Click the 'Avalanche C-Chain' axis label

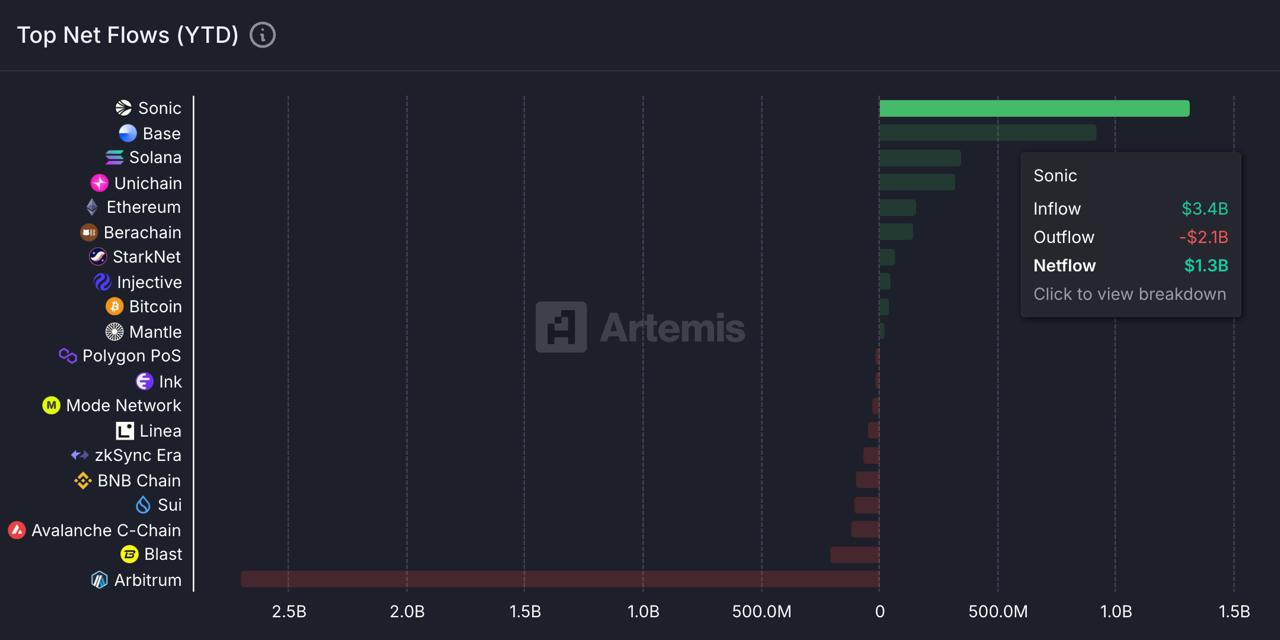coord(106,530)
